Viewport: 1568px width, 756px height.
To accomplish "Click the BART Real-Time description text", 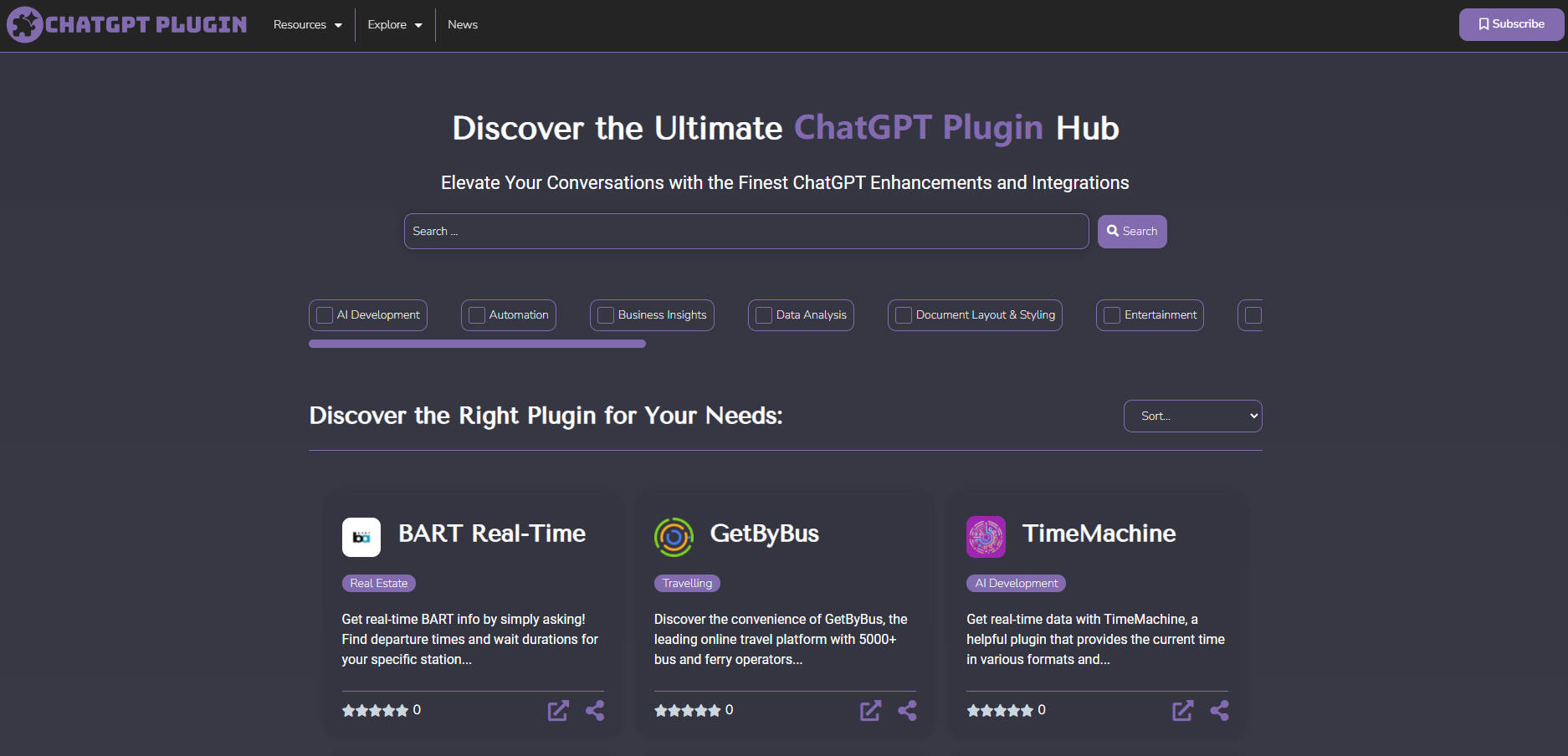I will [470, 639].
